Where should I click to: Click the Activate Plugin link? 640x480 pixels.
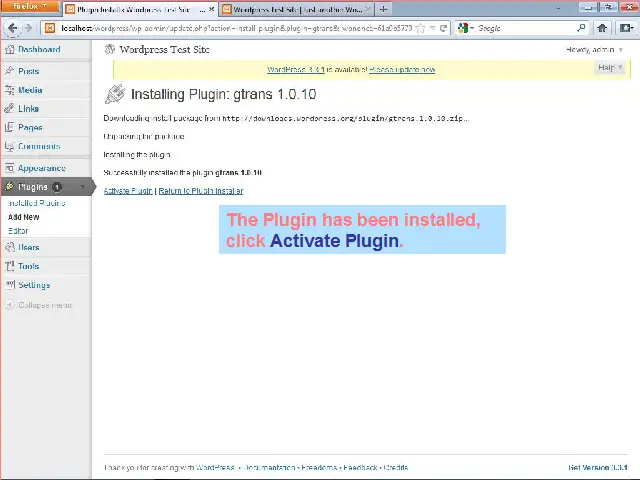point(128,191)
